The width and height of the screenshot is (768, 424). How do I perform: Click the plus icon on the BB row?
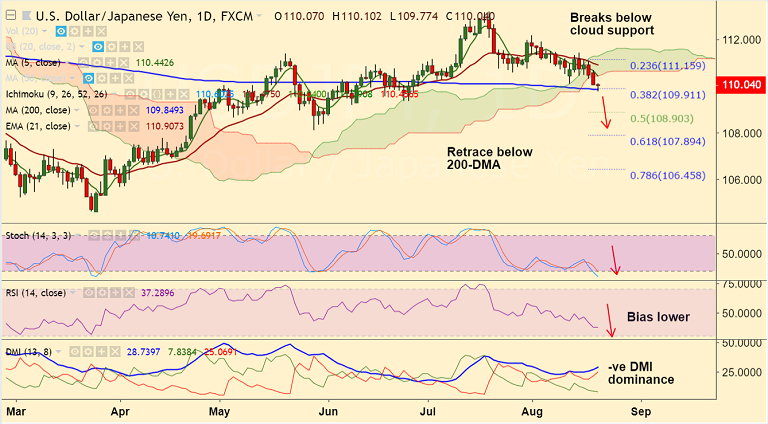[x=125, y=47]
